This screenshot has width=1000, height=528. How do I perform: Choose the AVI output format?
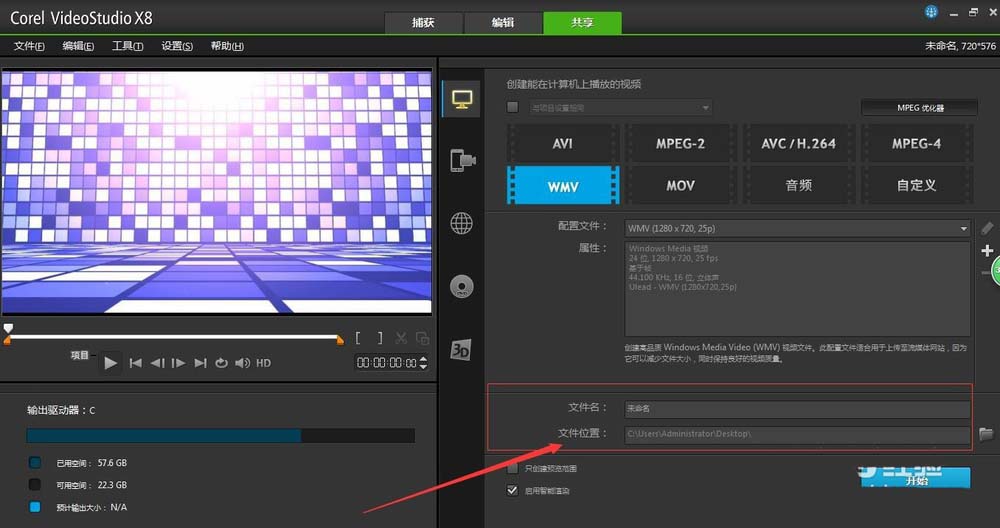tap(562, 143)
